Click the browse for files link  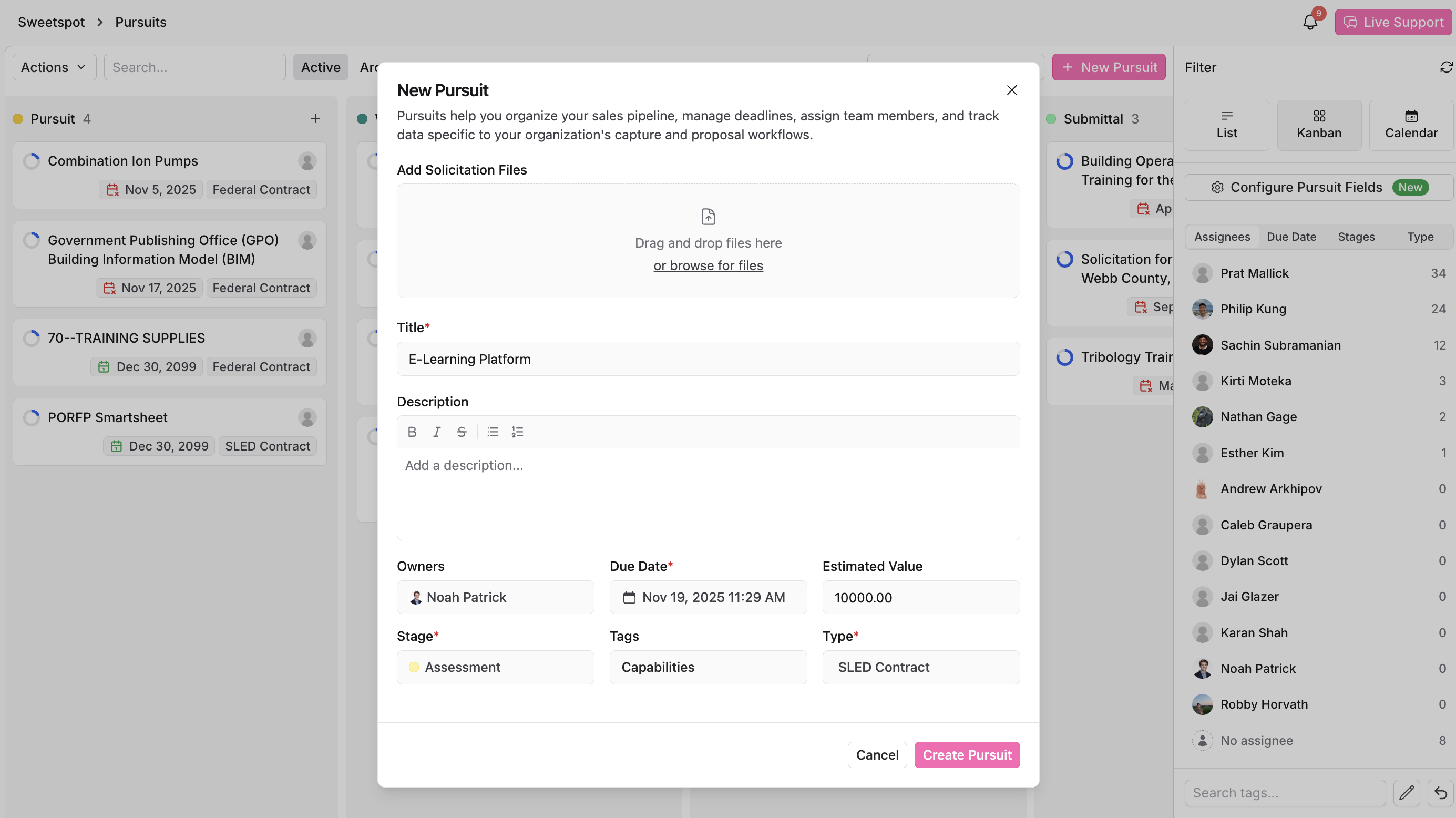click(708, 265)
